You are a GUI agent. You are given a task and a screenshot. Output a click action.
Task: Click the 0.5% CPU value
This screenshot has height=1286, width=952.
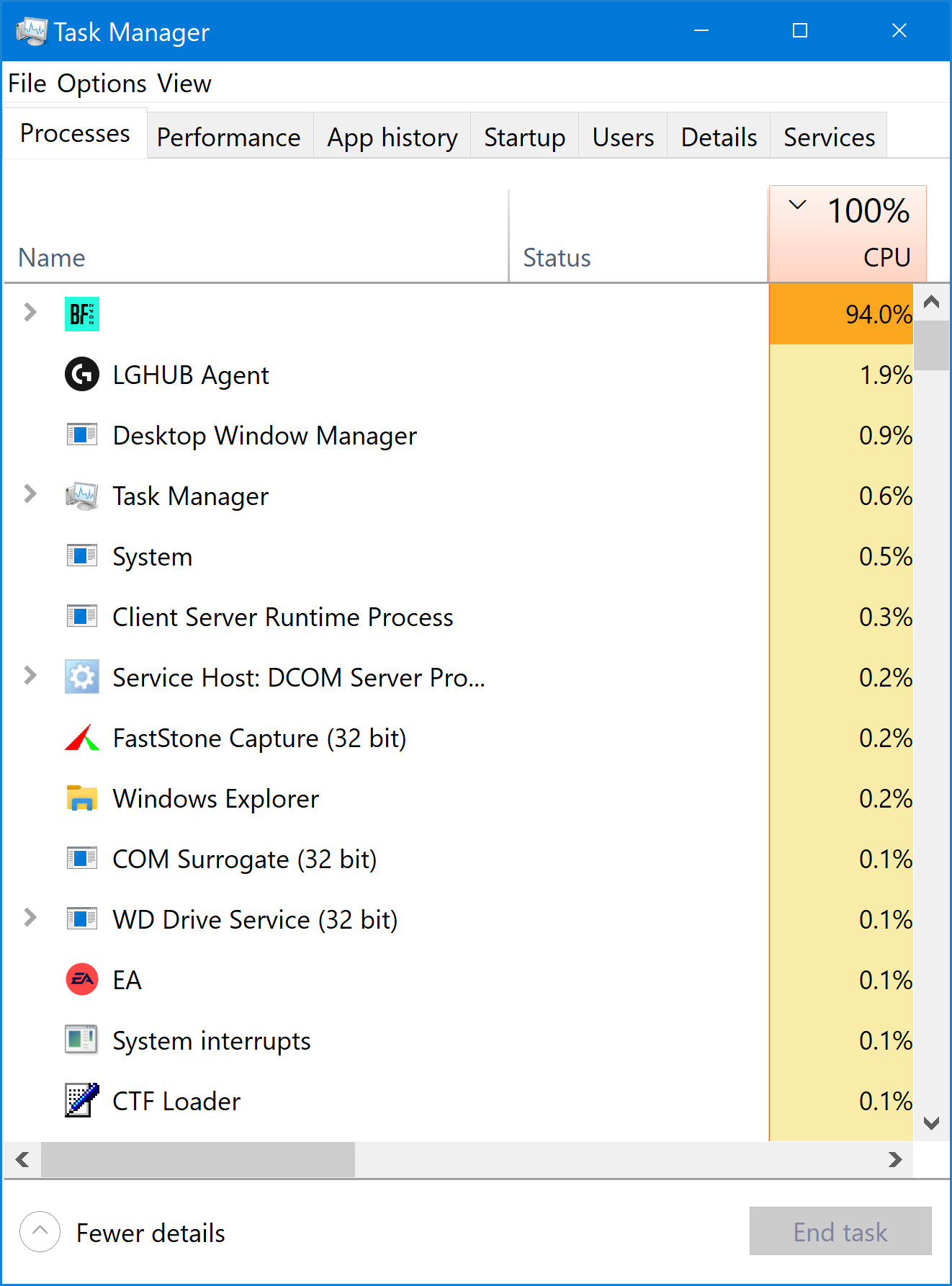coord(886,556)
